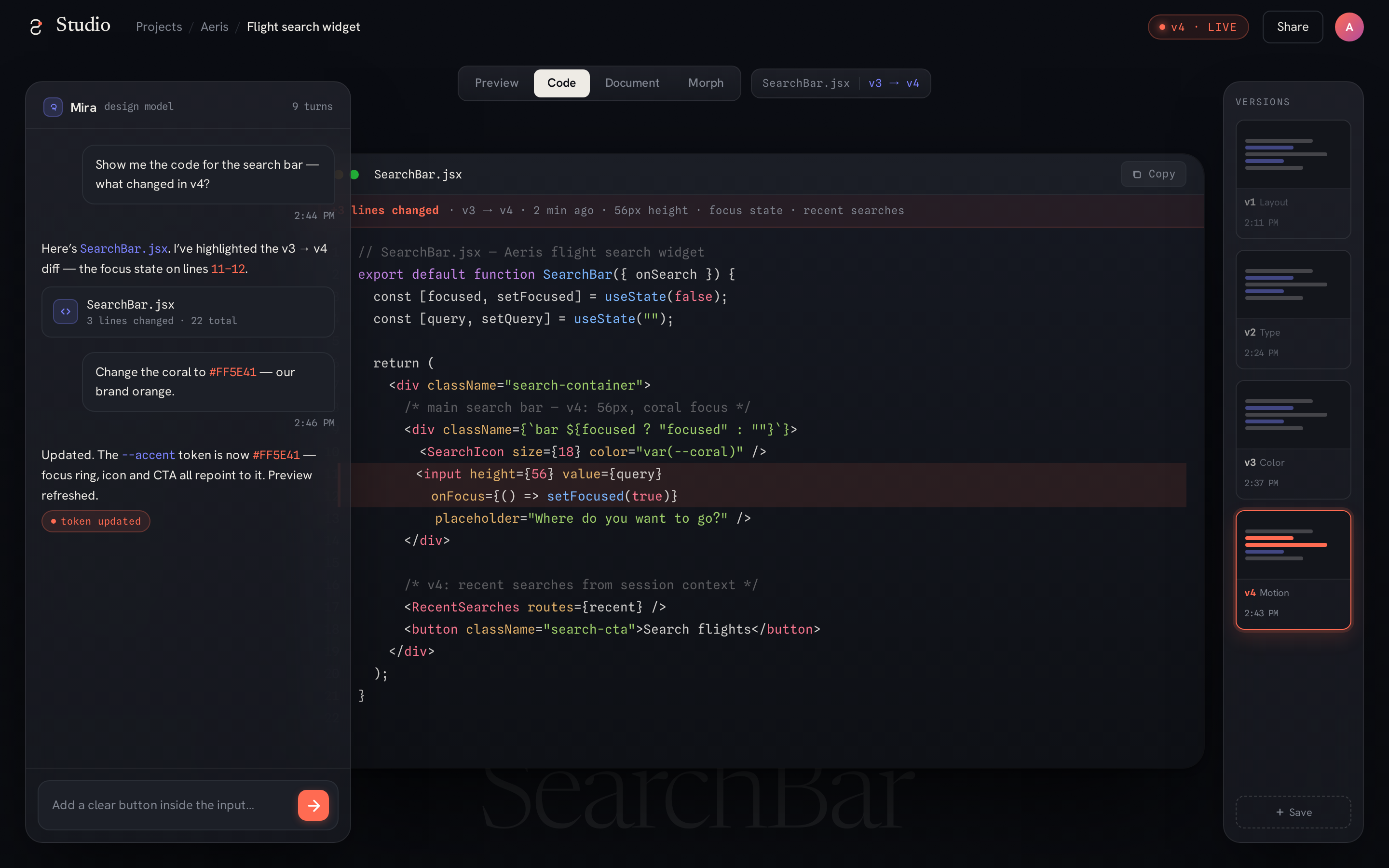This screenshot has width=1389, height=868.
Task: Click the Studio logo icon
Action: pyautogui.click(x=36, y=27)
